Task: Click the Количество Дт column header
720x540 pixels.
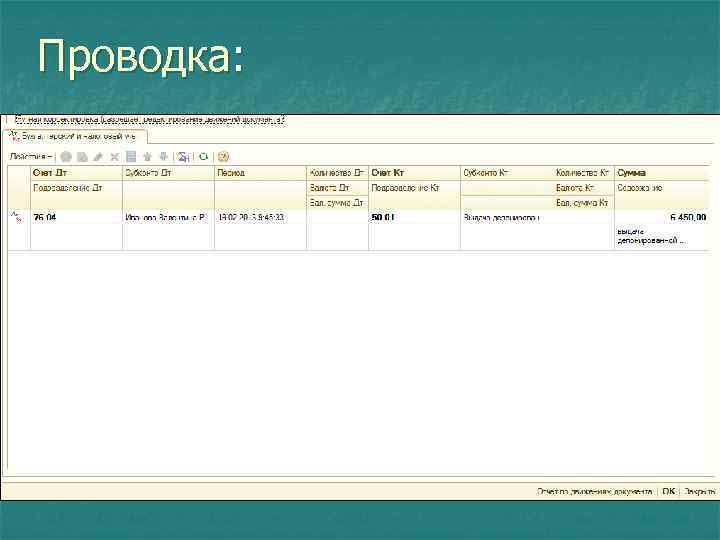Action: pos(338,173)
